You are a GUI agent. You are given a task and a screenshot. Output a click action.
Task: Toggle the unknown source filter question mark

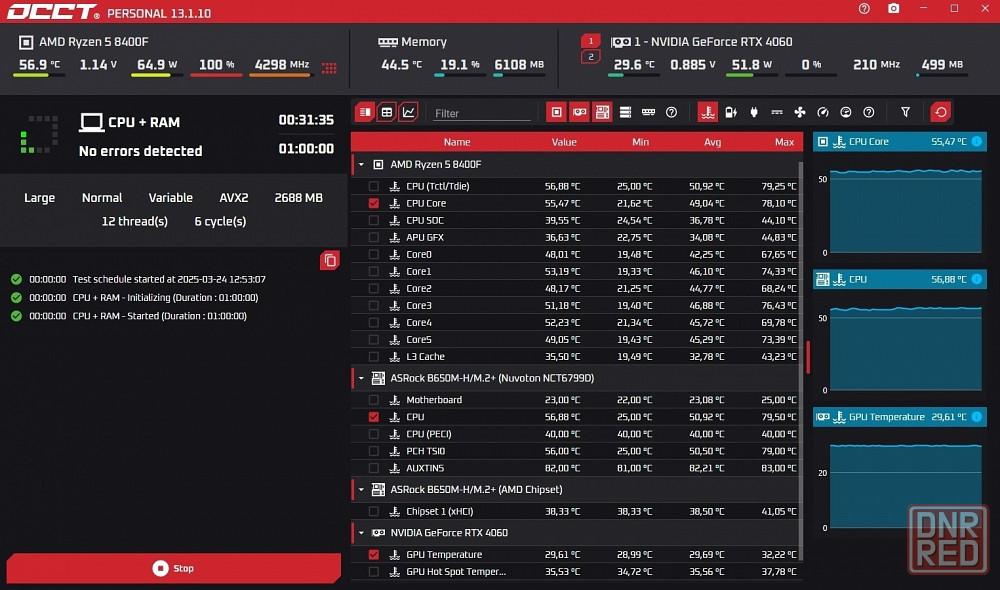[671, 112]
